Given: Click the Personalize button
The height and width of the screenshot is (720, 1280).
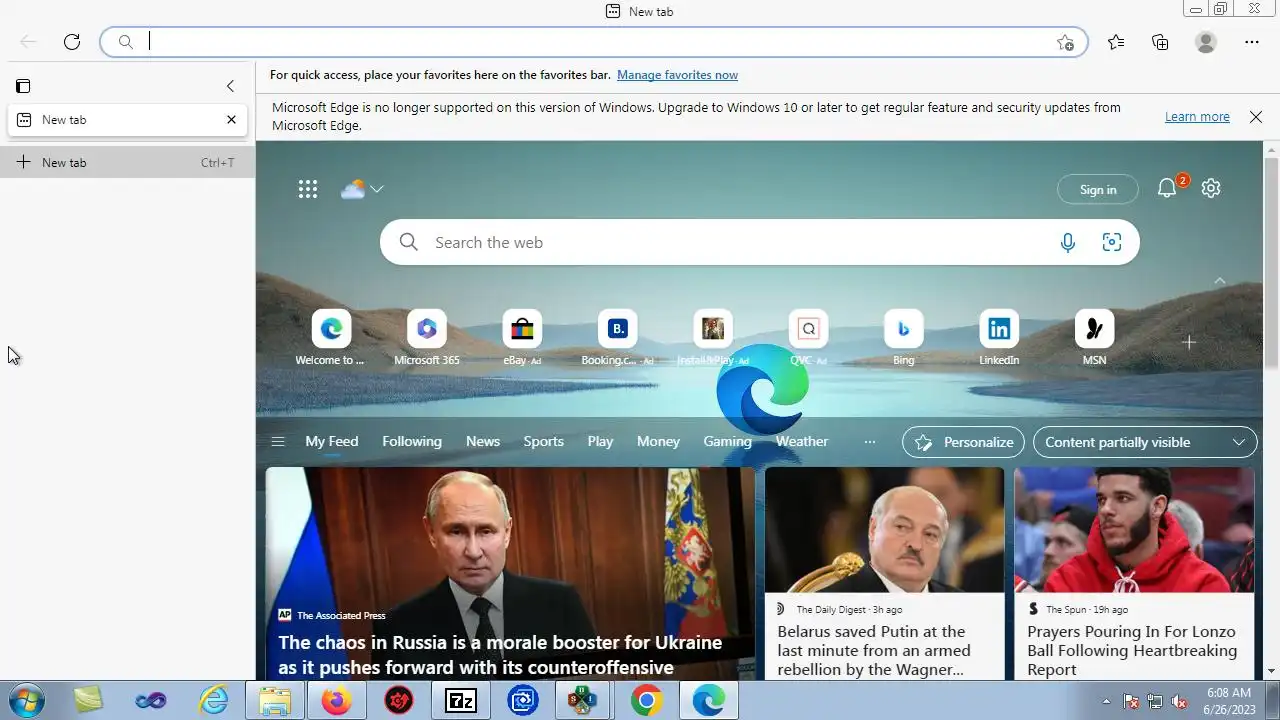Looking at the screenshot, I should click(964, 442).
